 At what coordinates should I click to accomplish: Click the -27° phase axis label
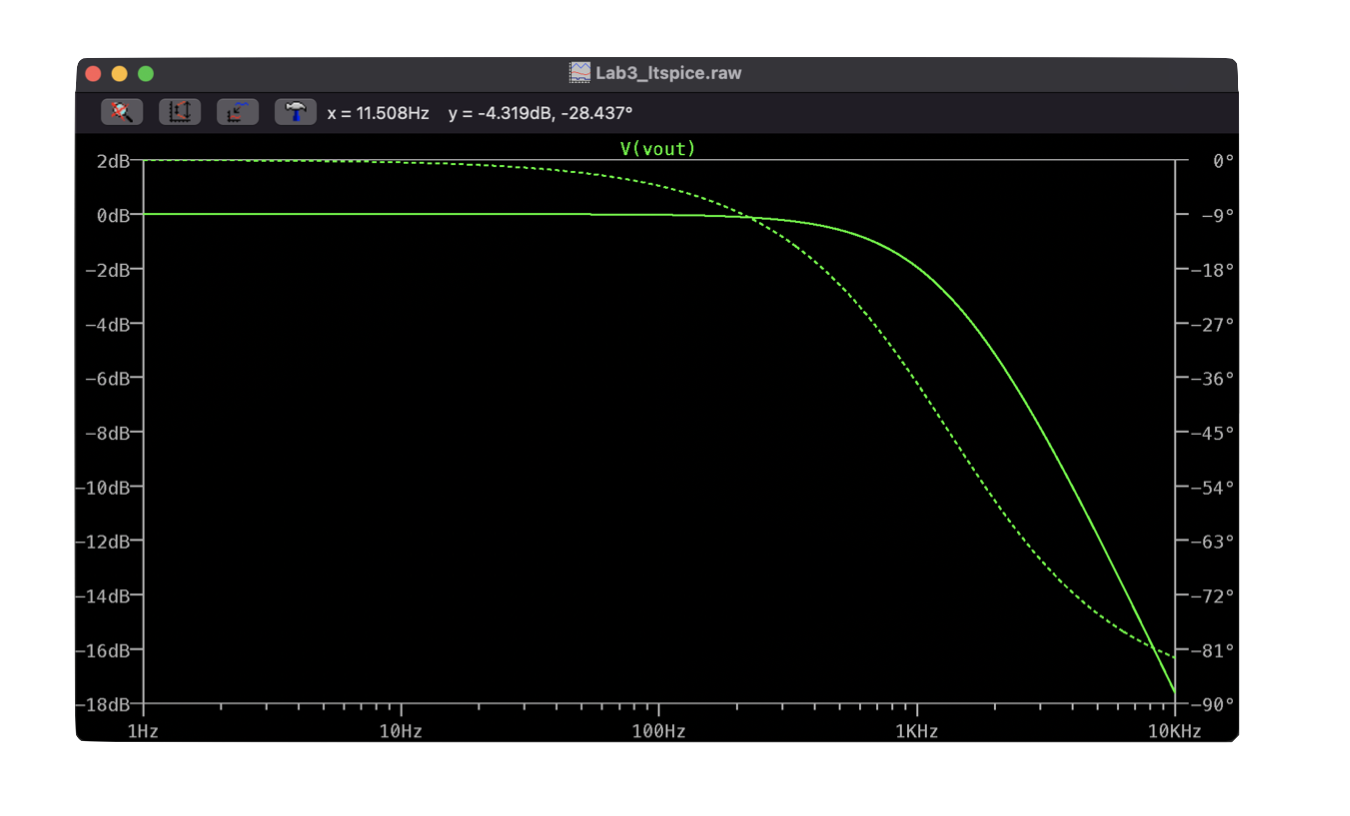[x=1213, y=324]
